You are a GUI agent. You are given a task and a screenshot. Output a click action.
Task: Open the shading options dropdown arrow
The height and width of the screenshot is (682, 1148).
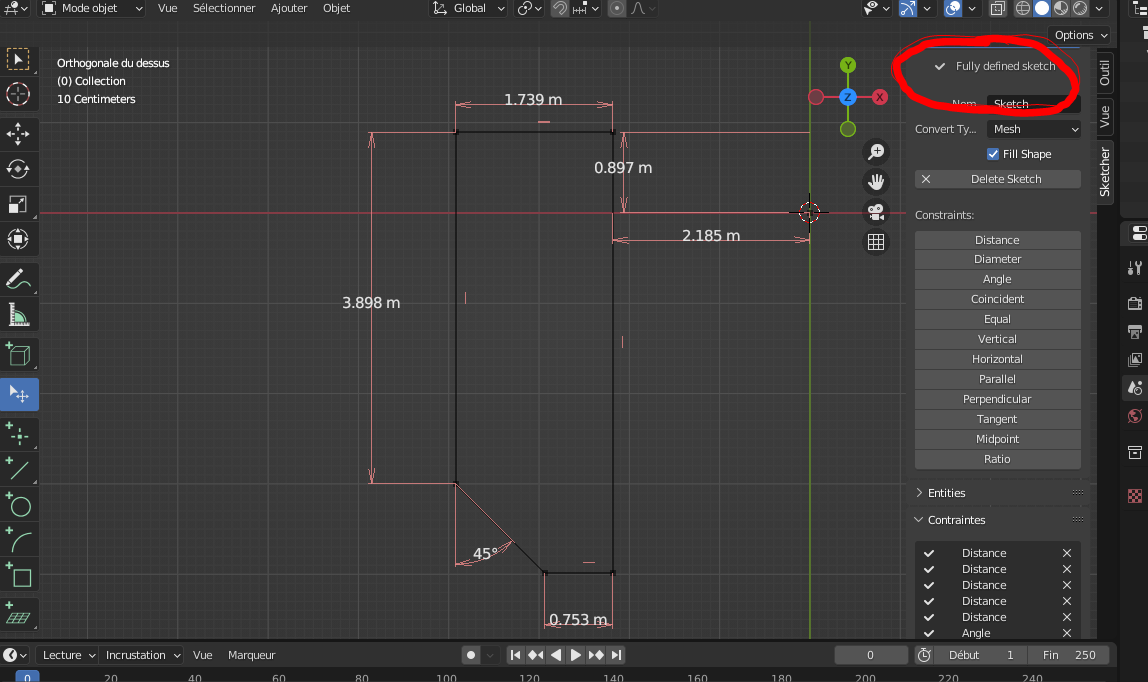coord(1099,8)
